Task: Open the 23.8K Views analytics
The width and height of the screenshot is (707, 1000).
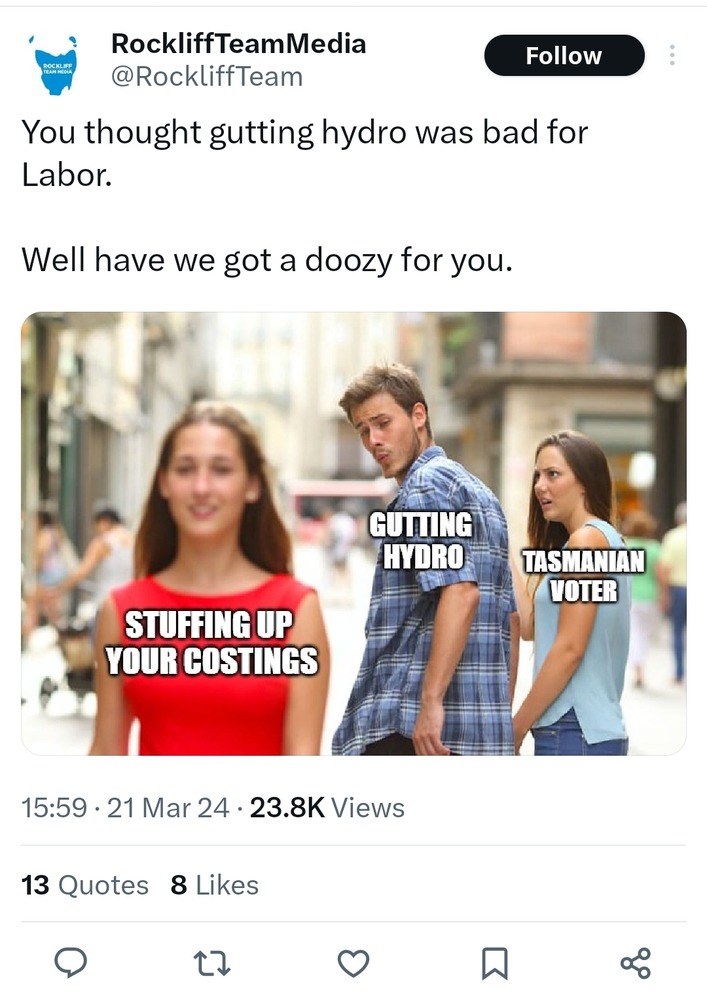Action: point(327,807)
